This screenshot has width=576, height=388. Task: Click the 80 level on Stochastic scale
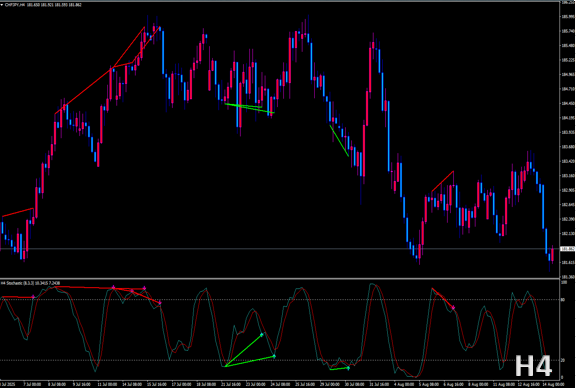tap(563, 300)
